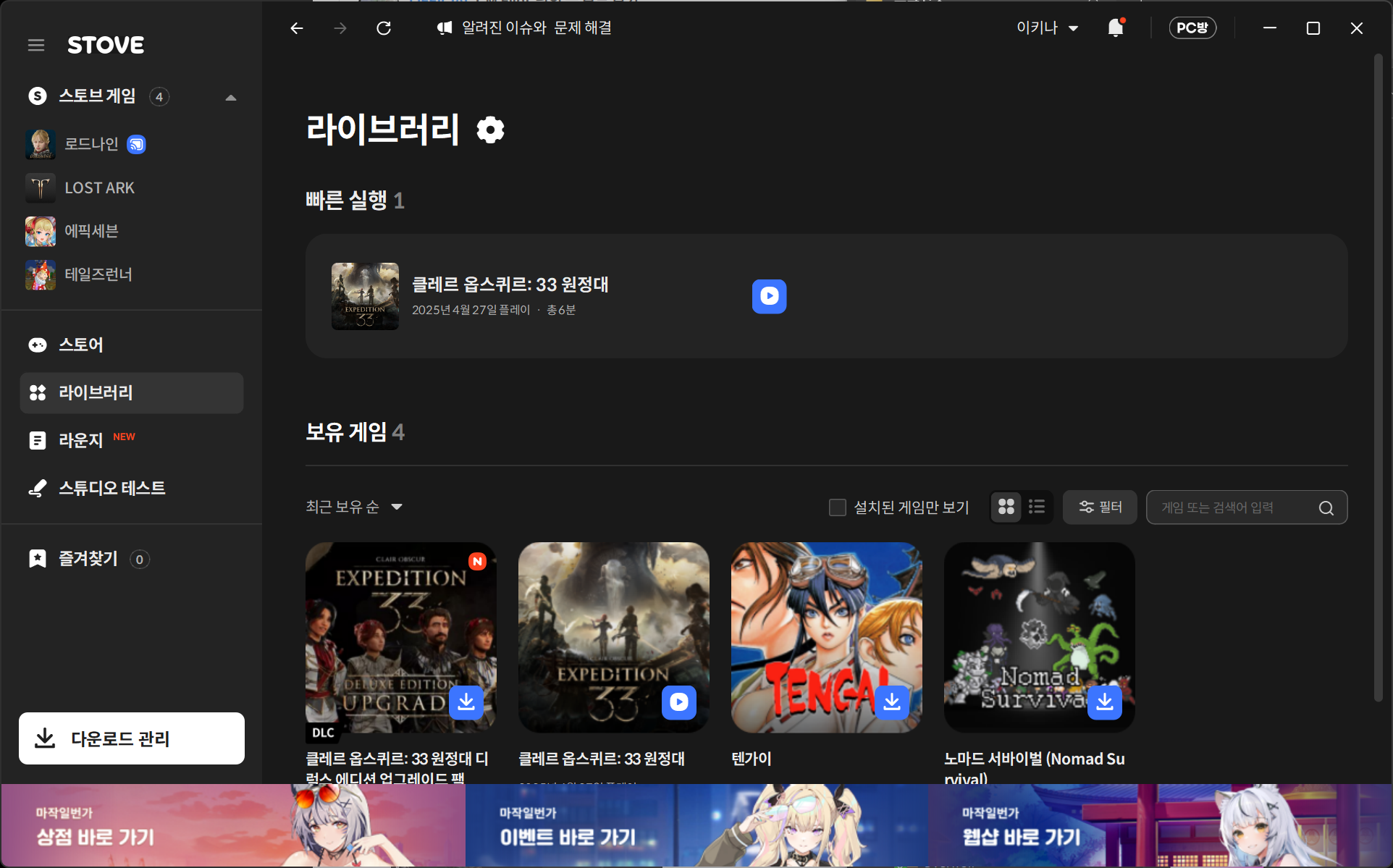Open the 텐가이 game cover
The image size is (1393, 868).
(x=827, y=637)
